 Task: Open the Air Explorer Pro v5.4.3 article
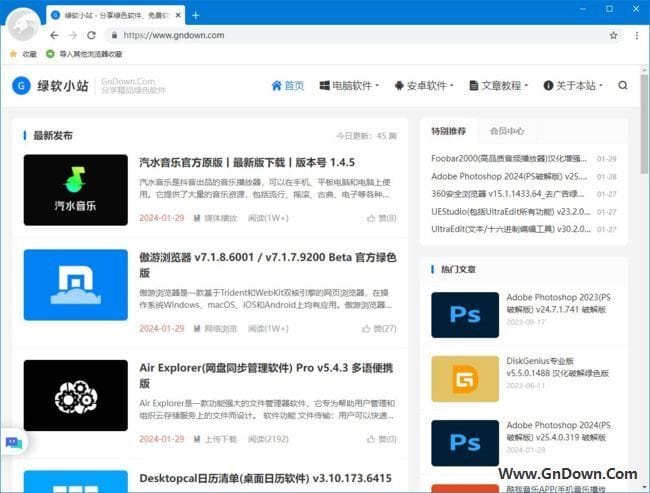click(266, 375)
